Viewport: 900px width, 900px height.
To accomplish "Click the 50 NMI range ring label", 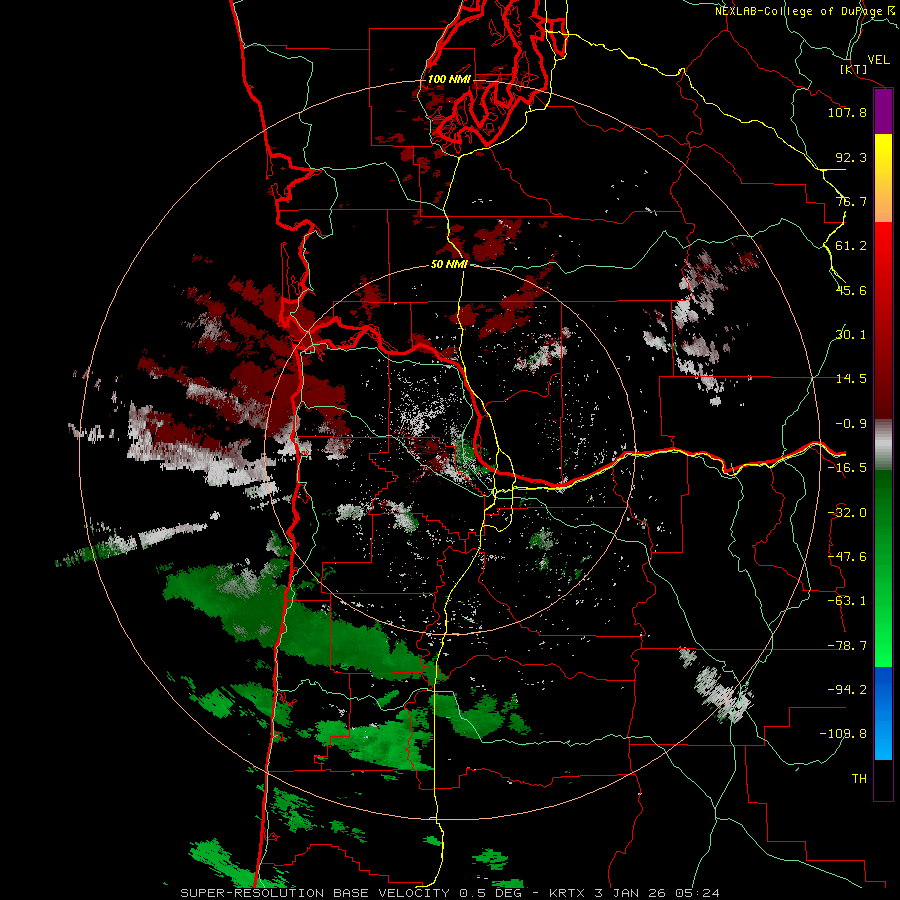I will point(449,264).
